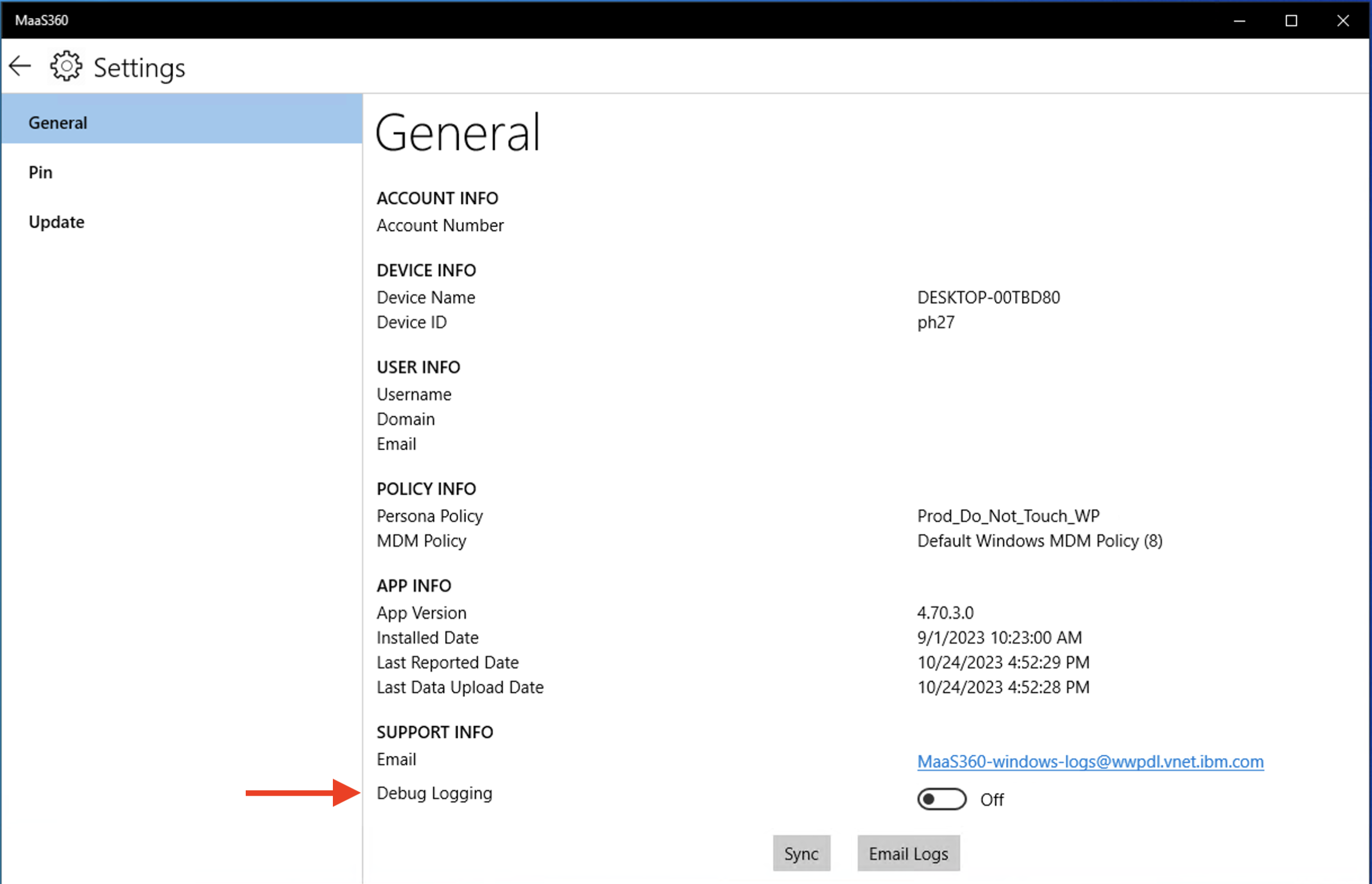
Task: Click the Email label under SUPPORT INFO
Action: [396, 759]
